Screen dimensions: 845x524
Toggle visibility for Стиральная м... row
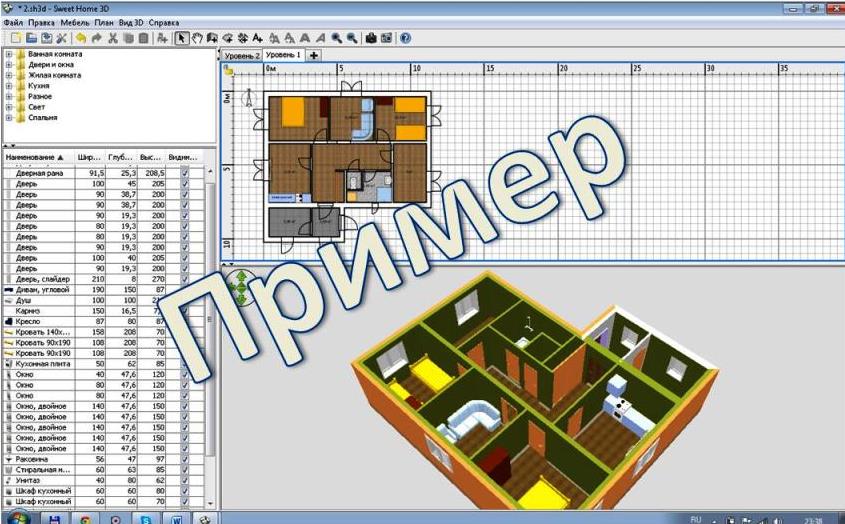pos(185,470)
